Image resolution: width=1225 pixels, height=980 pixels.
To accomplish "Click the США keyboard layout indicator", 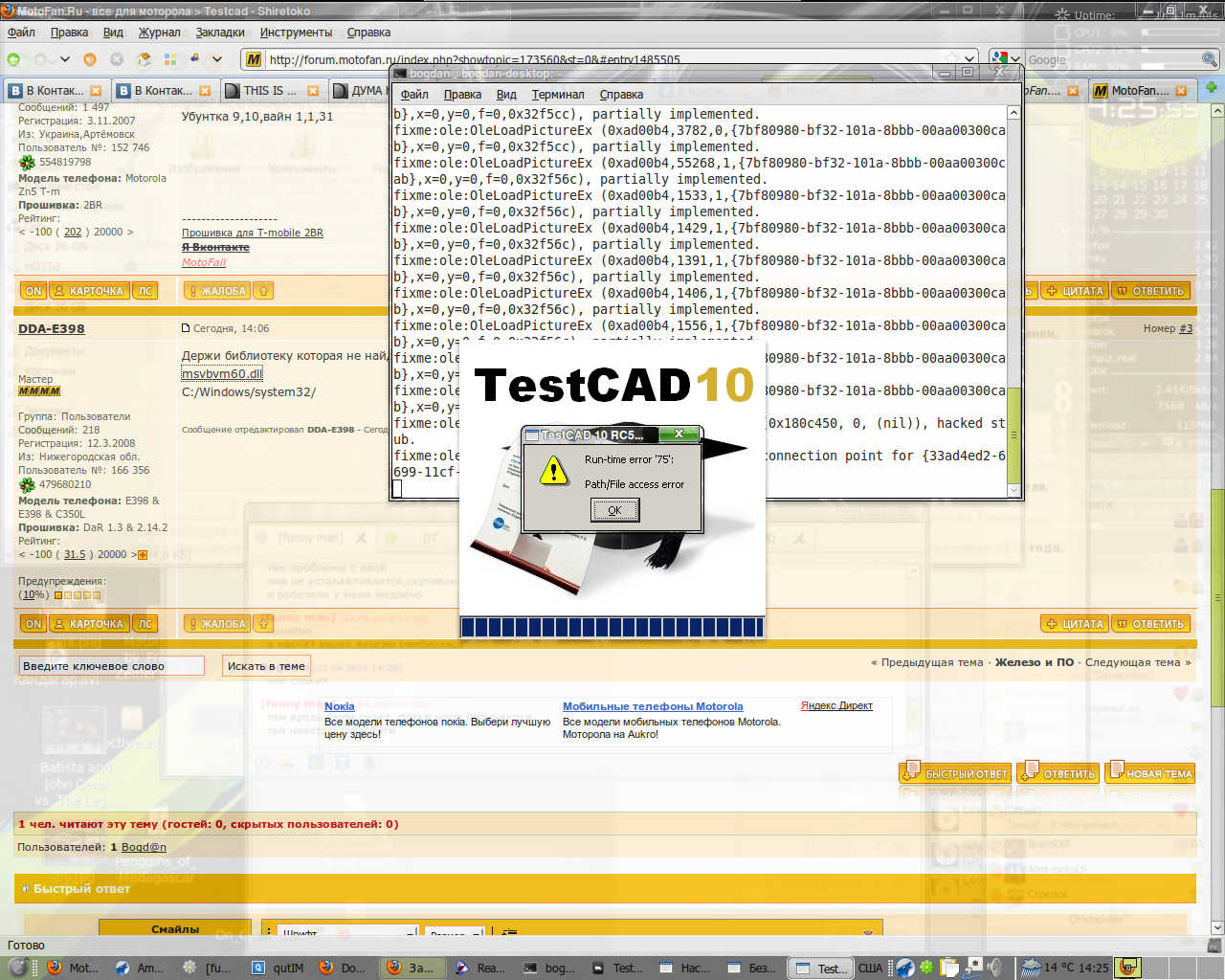I will pos(870,968).
